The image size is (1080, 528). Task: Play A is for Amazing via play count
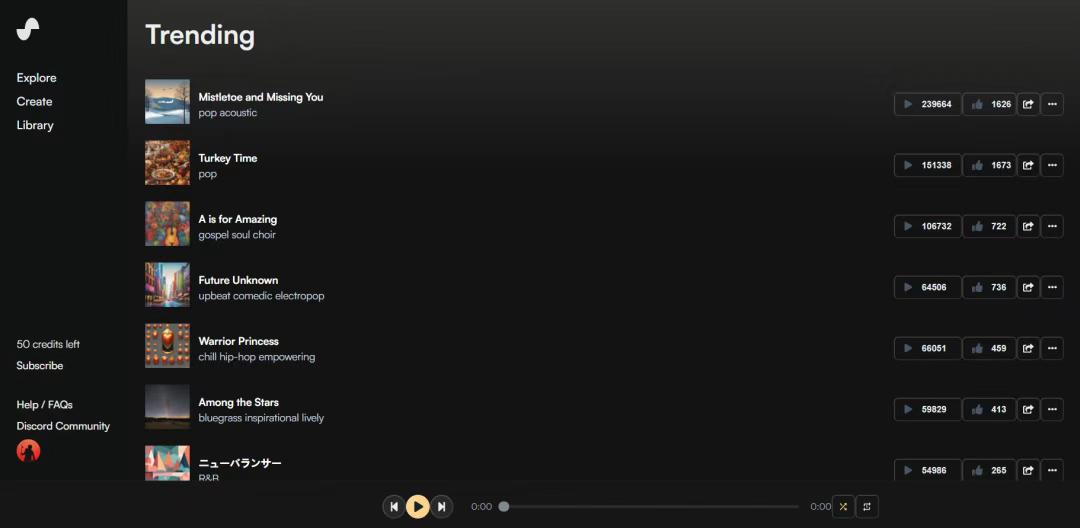[x=928, y=226]
